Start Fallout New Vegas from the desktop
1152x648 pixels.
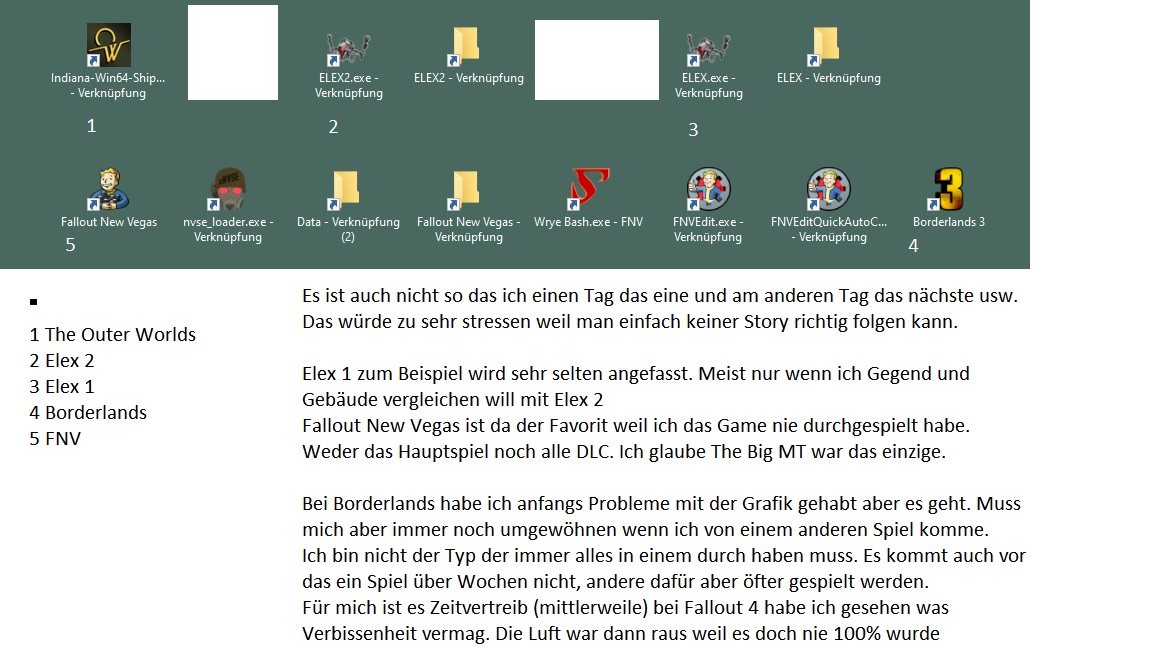point(109,190)
